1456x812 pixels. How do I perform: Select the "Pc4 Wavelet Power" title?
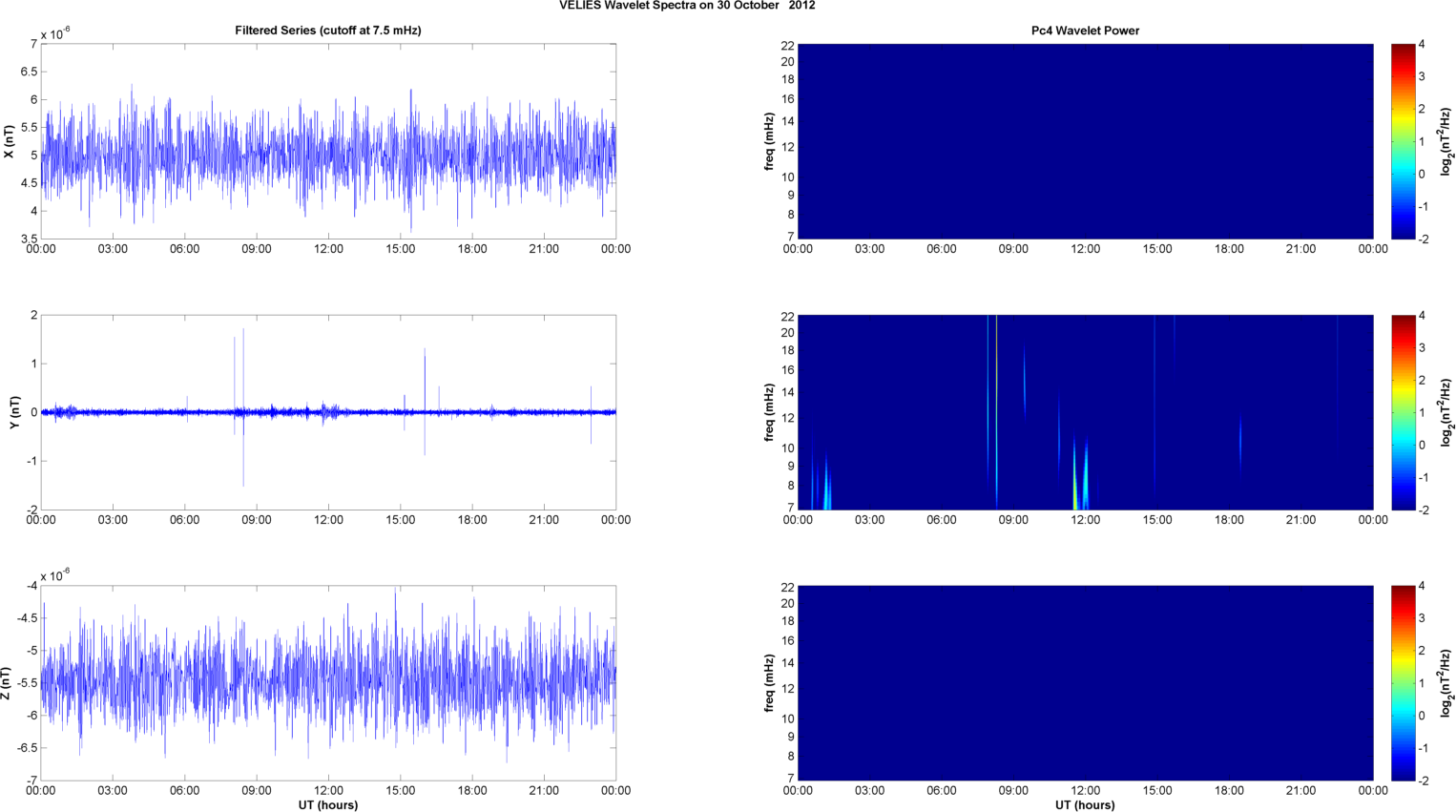[1085, 31]
